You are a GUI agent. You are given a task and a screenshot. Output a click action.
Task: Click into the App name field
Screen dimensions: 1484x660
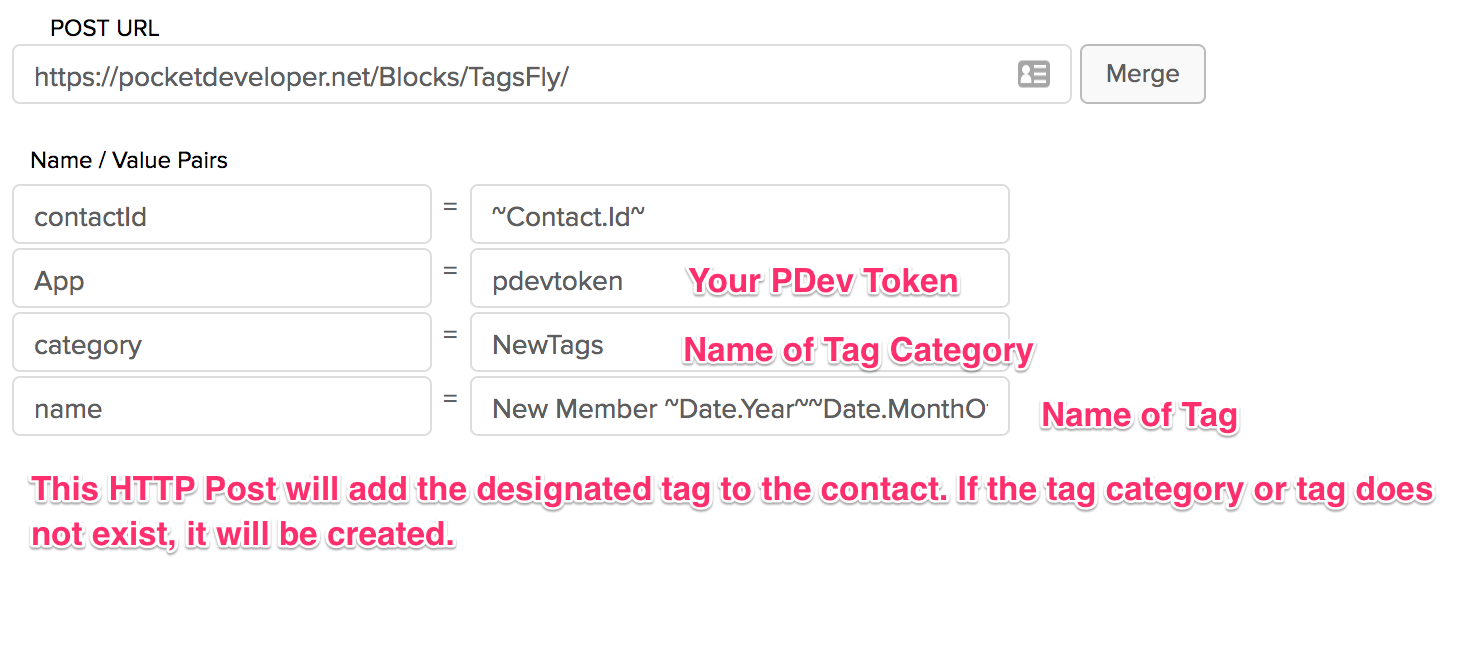tap(222, 278)
